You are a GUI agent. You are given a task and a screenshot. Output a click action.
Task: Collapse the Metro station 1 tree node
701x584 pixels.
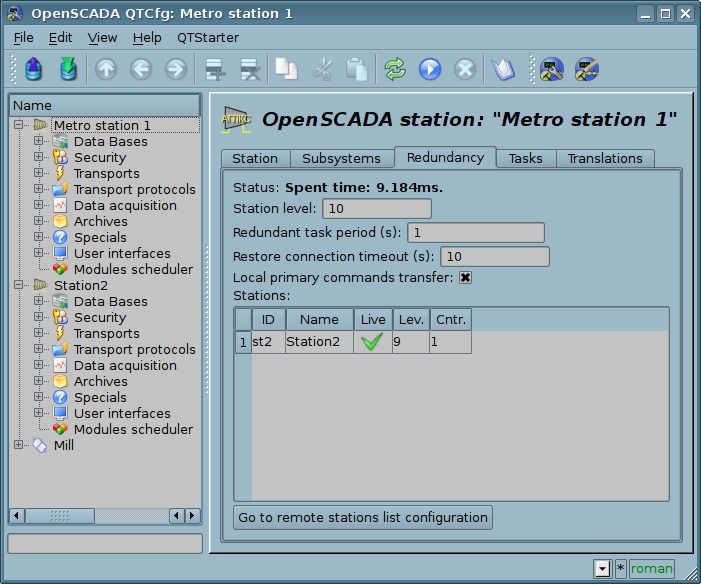coord(18,124)
